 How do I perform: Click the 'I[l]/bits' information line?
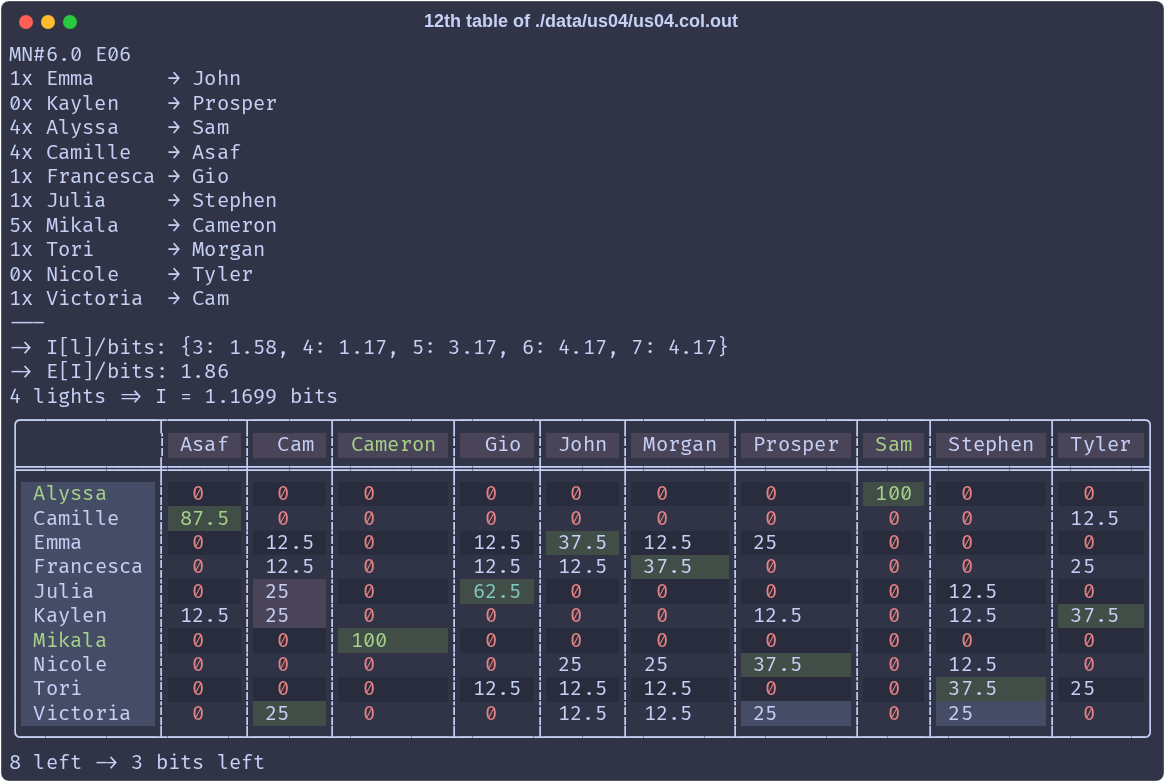369,347
